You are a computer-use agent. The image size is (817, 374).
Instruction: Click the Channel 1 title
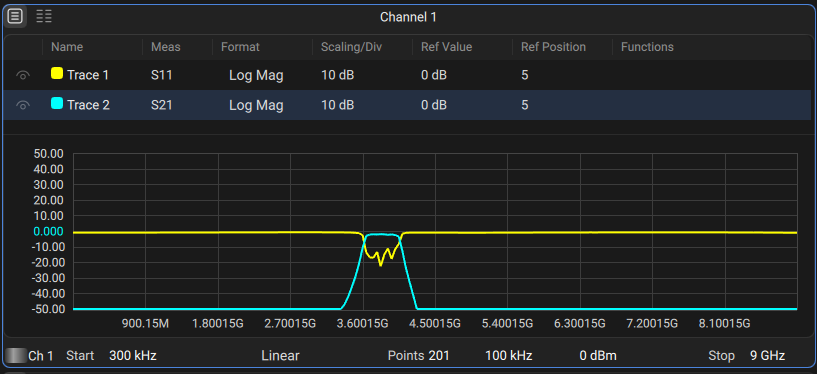pyautogui.click(x=408, y=17)
